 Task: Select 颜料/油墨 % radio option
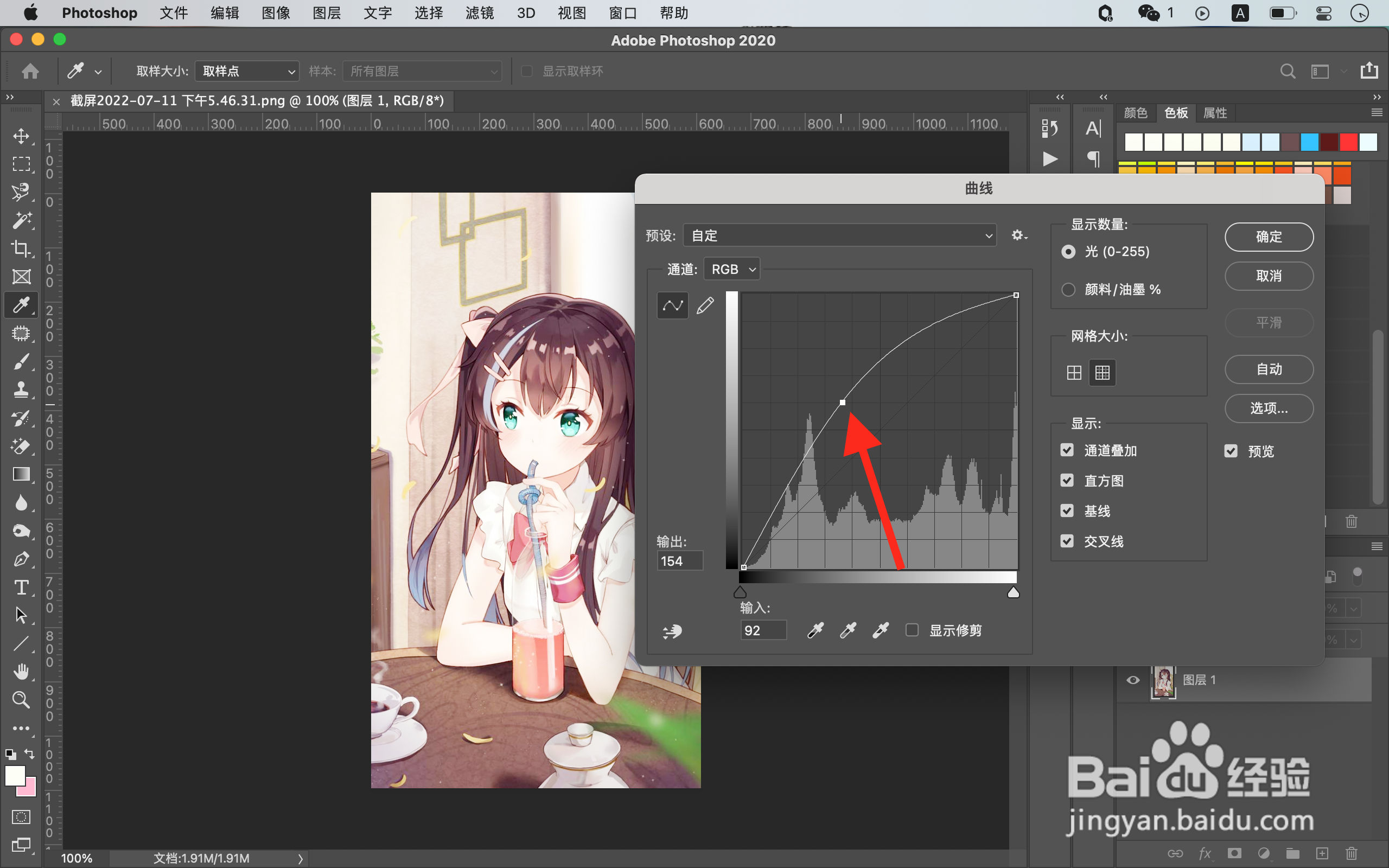(1068, 290)
